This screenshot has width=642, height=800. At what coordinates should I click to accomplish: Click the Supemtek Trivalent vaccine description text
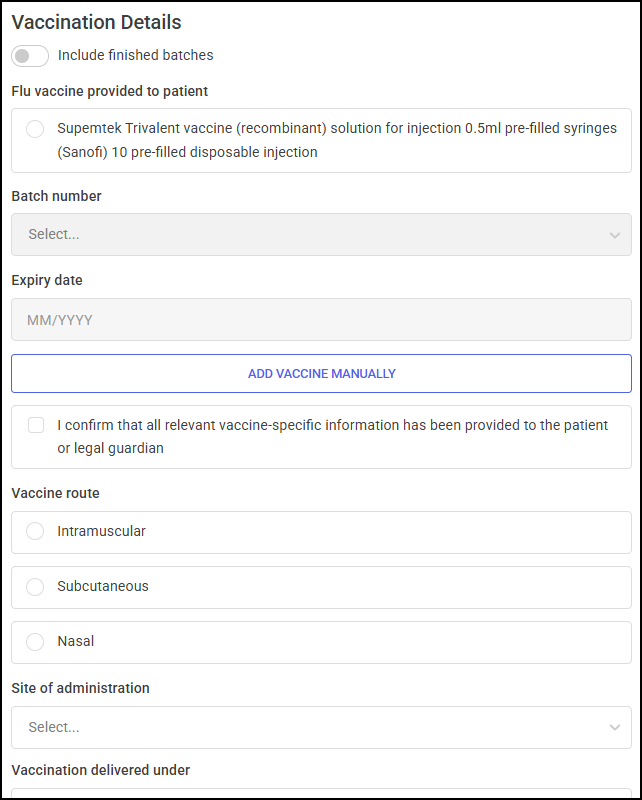click(337, 140)
